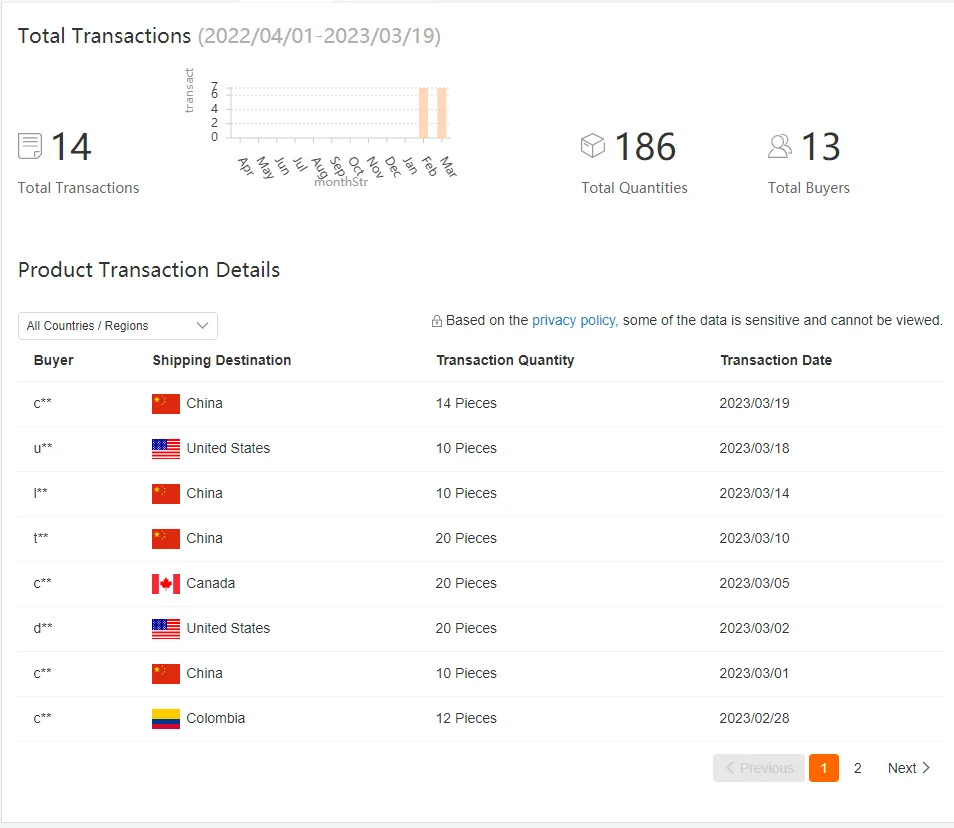Click the 13 total buyers number
Viewport: 954px width, 828px height.
[821, 147]
